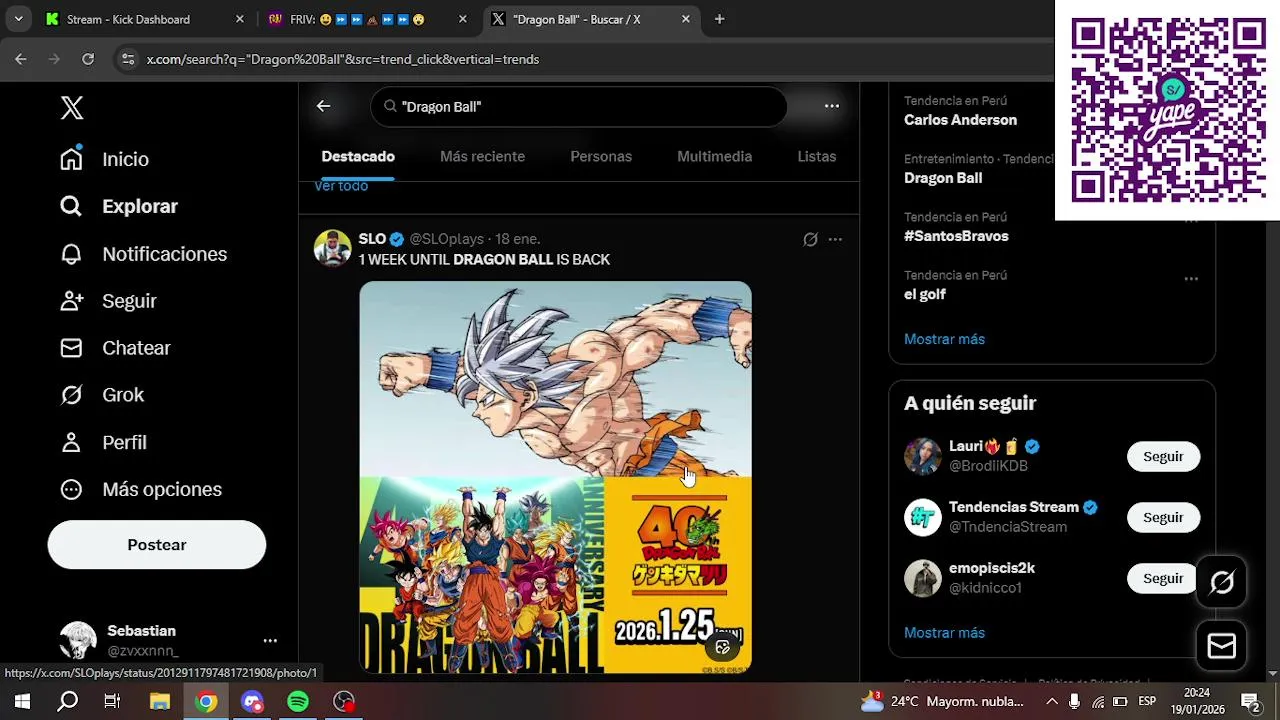Open Lauri profile avatar
Image resolution: width=1280 pixels, height=720 pixels.
pyautogui.click(x=923, y=456)
